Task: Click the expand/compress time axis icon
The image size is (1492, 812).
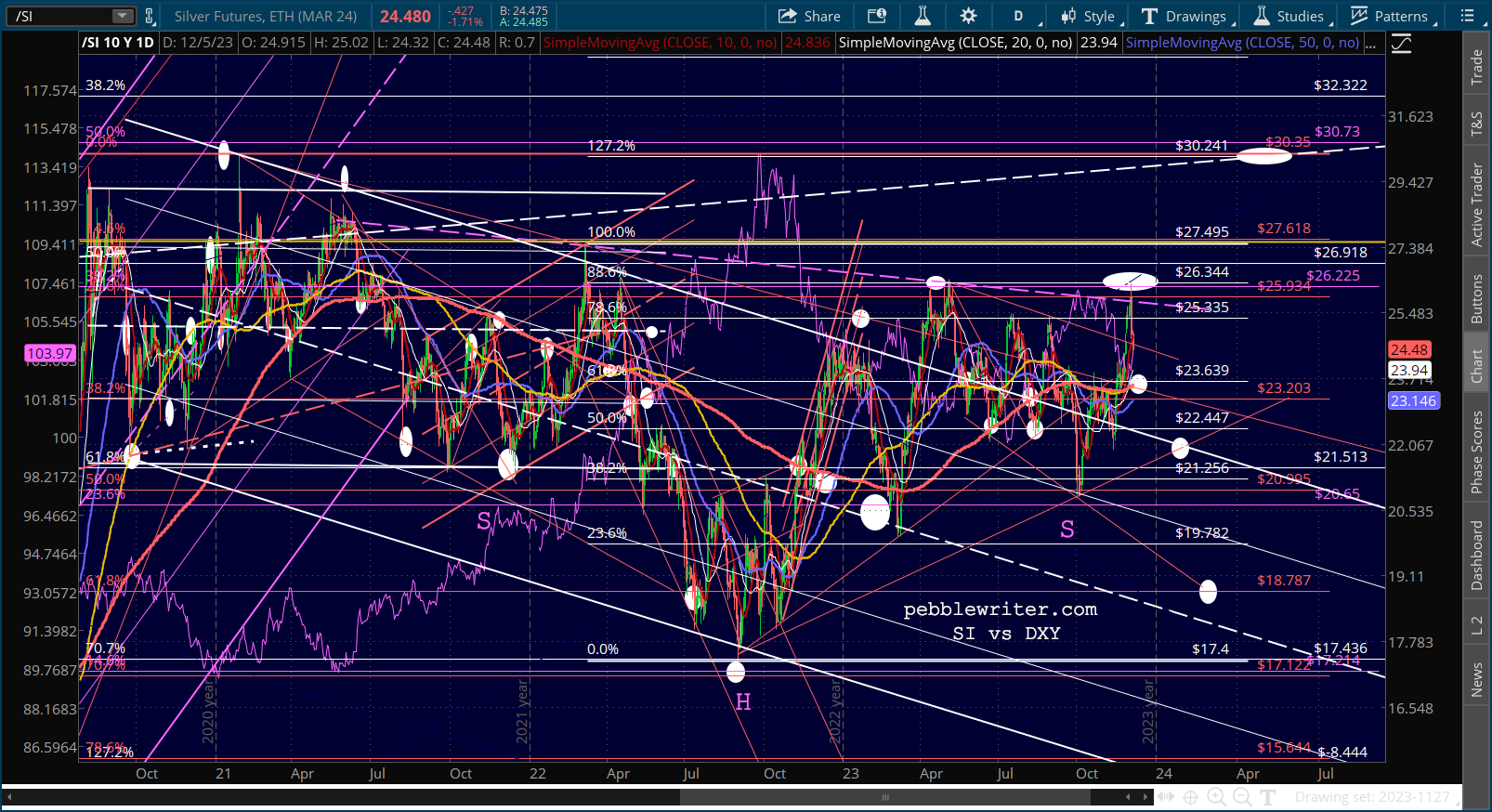Action: 1166,797
